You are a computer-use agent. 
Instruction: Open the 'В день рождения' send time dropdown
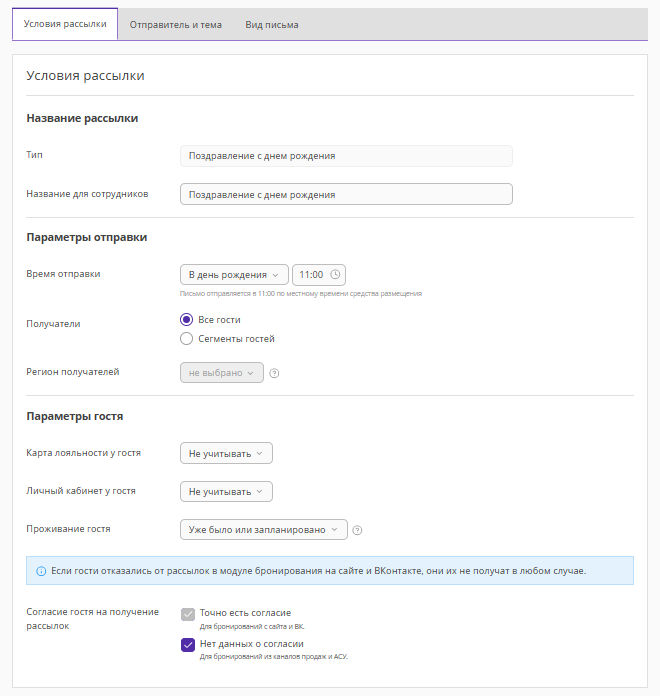click(x=233, y=275)
